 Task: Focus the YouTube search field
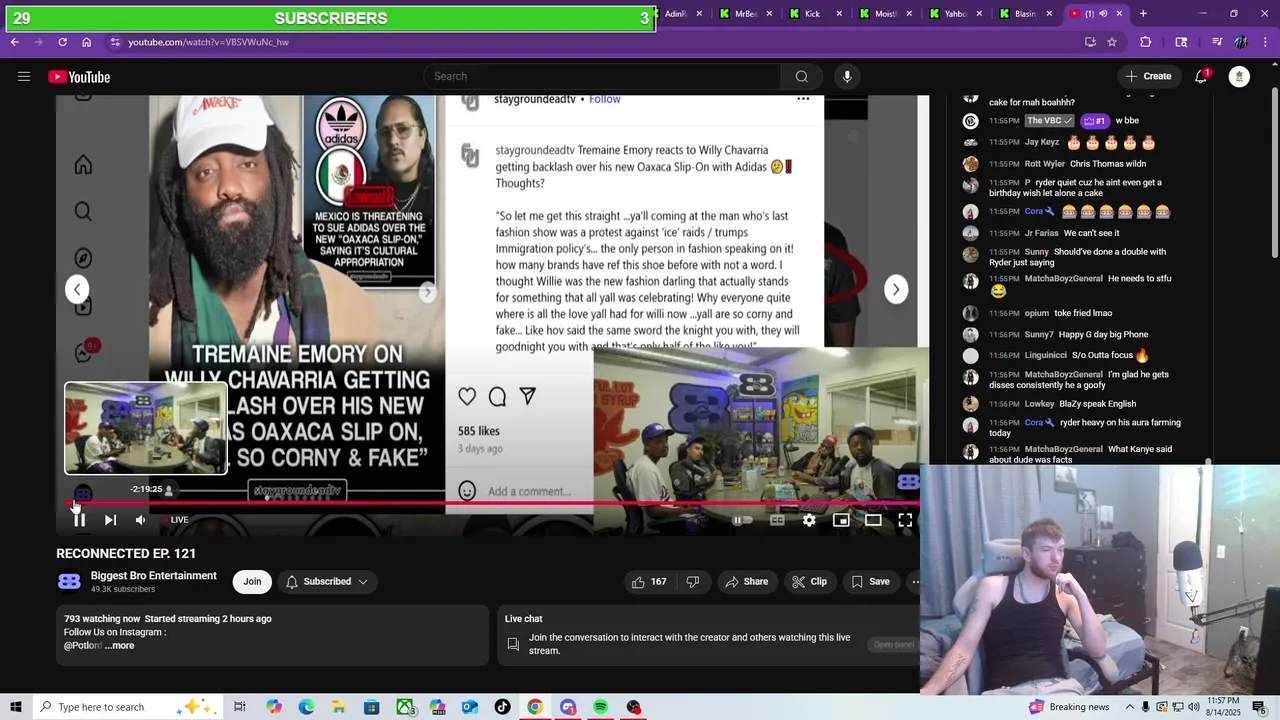point(603,77)
